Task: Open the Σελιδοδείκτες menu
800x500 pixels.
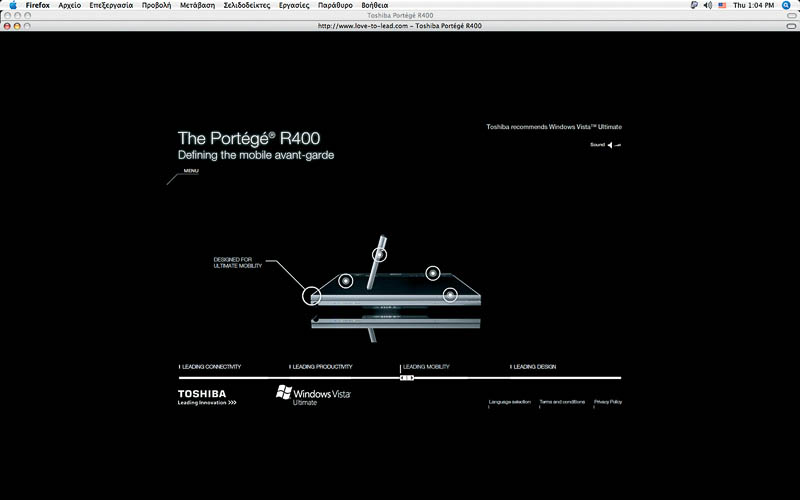Action: point(247,5)
